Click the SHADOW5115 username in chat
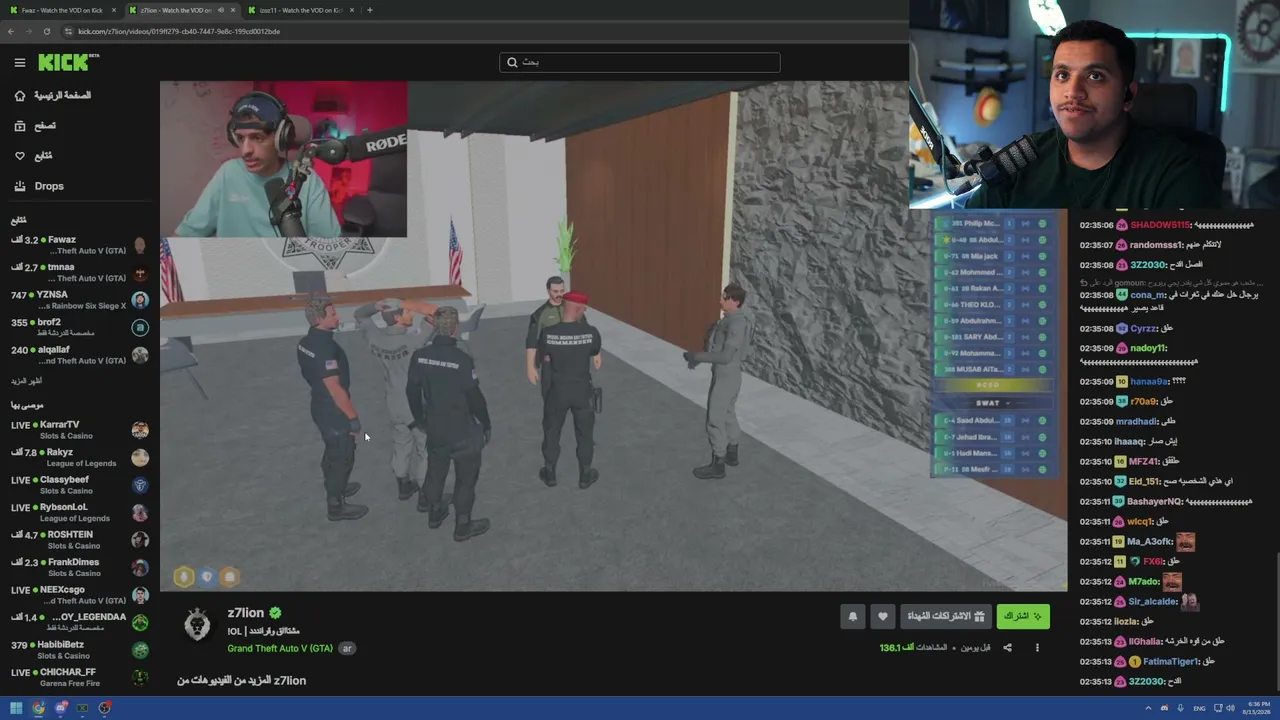Image resolution: width=1280 pixels, height=720 pixels. coord(1160,225)
